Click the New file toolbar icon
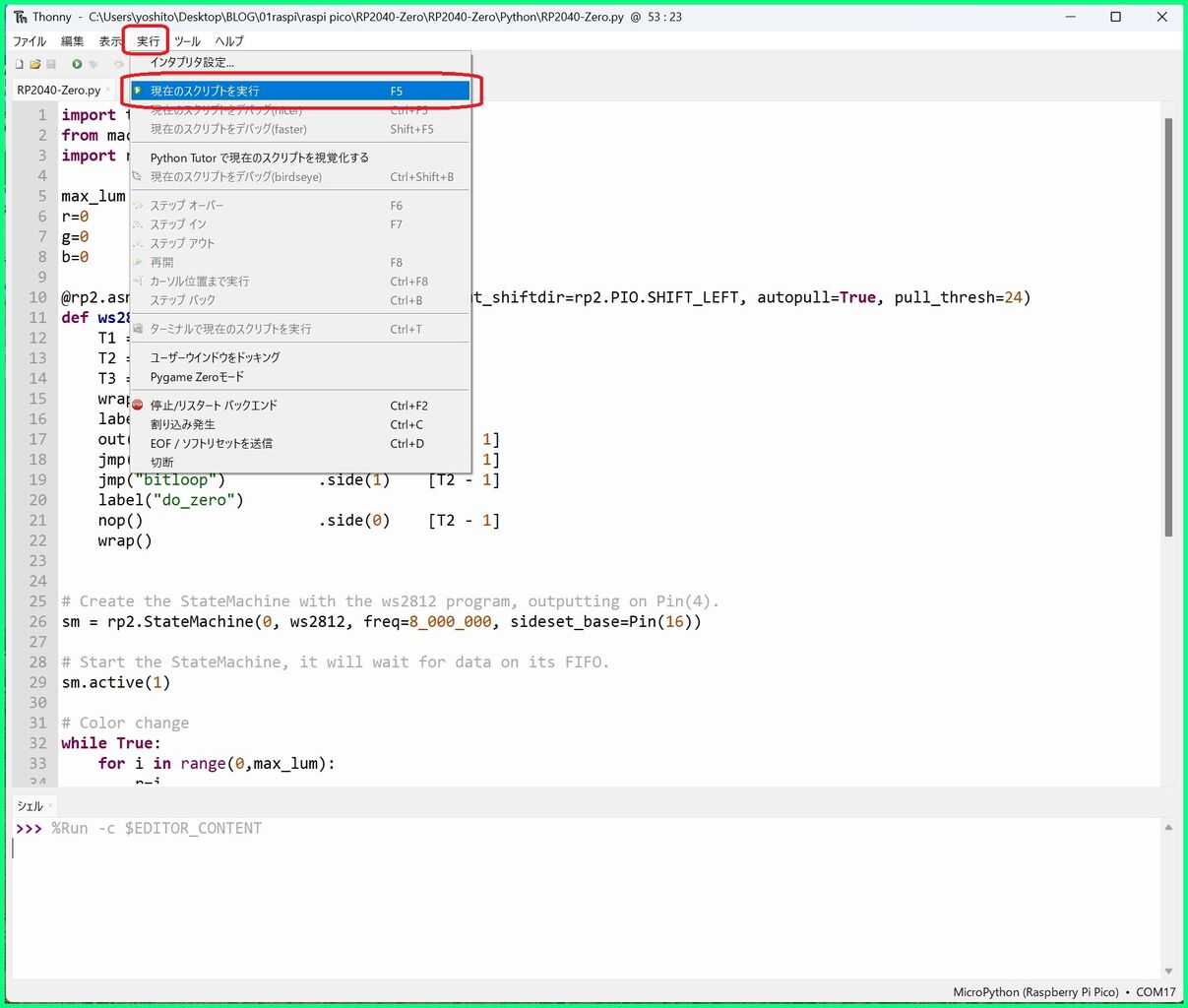This screenshot has height=1008, width=1188. pos(19,64)
